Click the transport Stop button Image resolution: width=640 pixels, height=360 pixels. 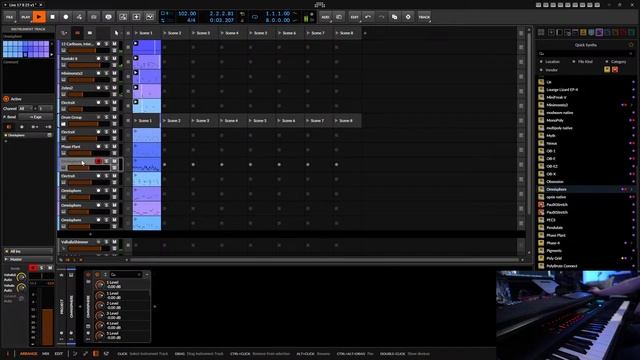[x=53, y=17]
